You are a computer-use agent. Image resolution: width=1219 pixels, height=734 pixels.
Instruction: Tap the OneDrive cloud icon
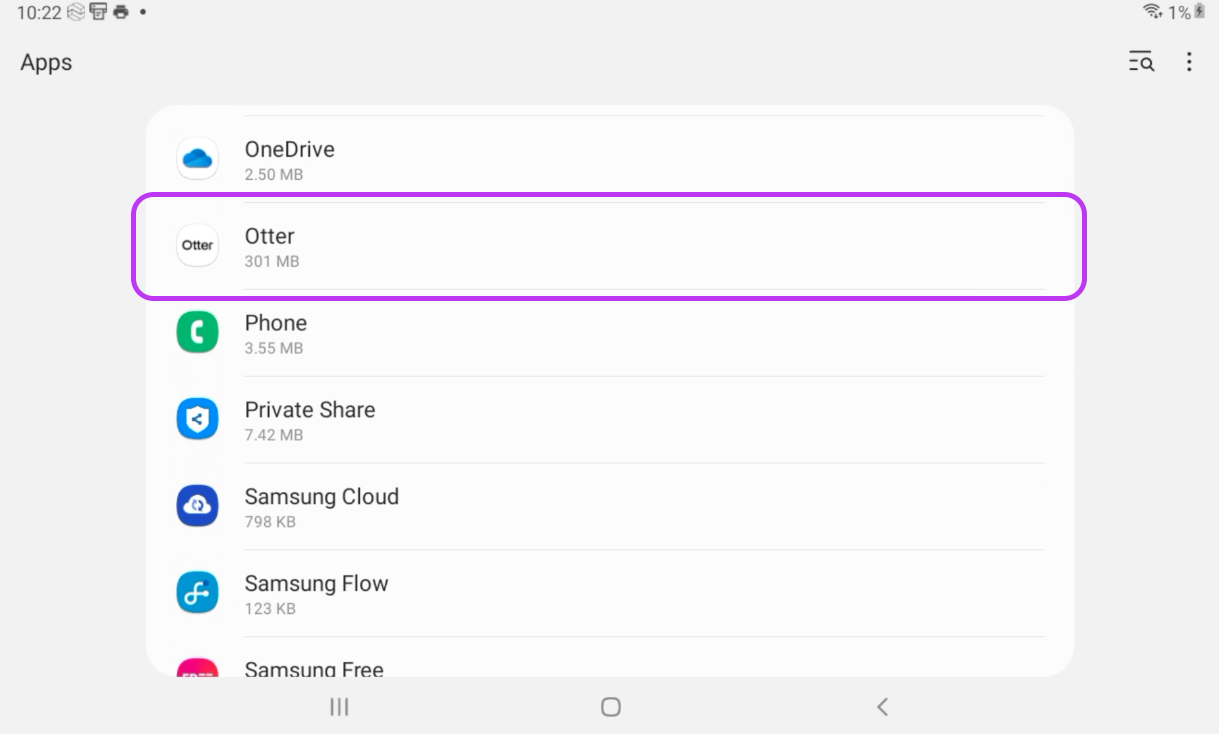tap(198, 159)
